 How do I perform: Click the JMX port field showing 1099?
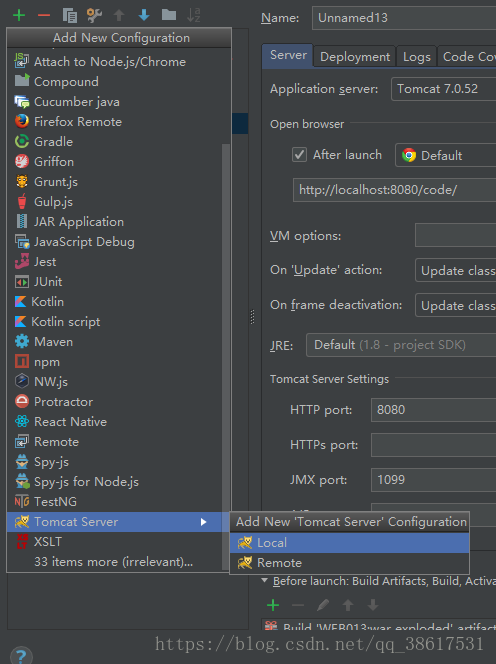pos(433,480)
